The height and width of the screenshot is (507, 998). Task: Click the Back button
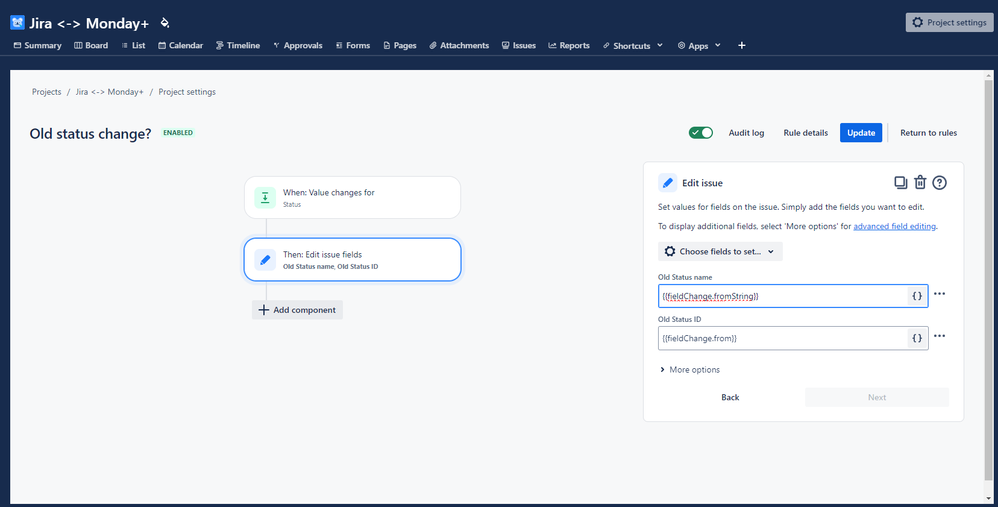coord(730,397)
